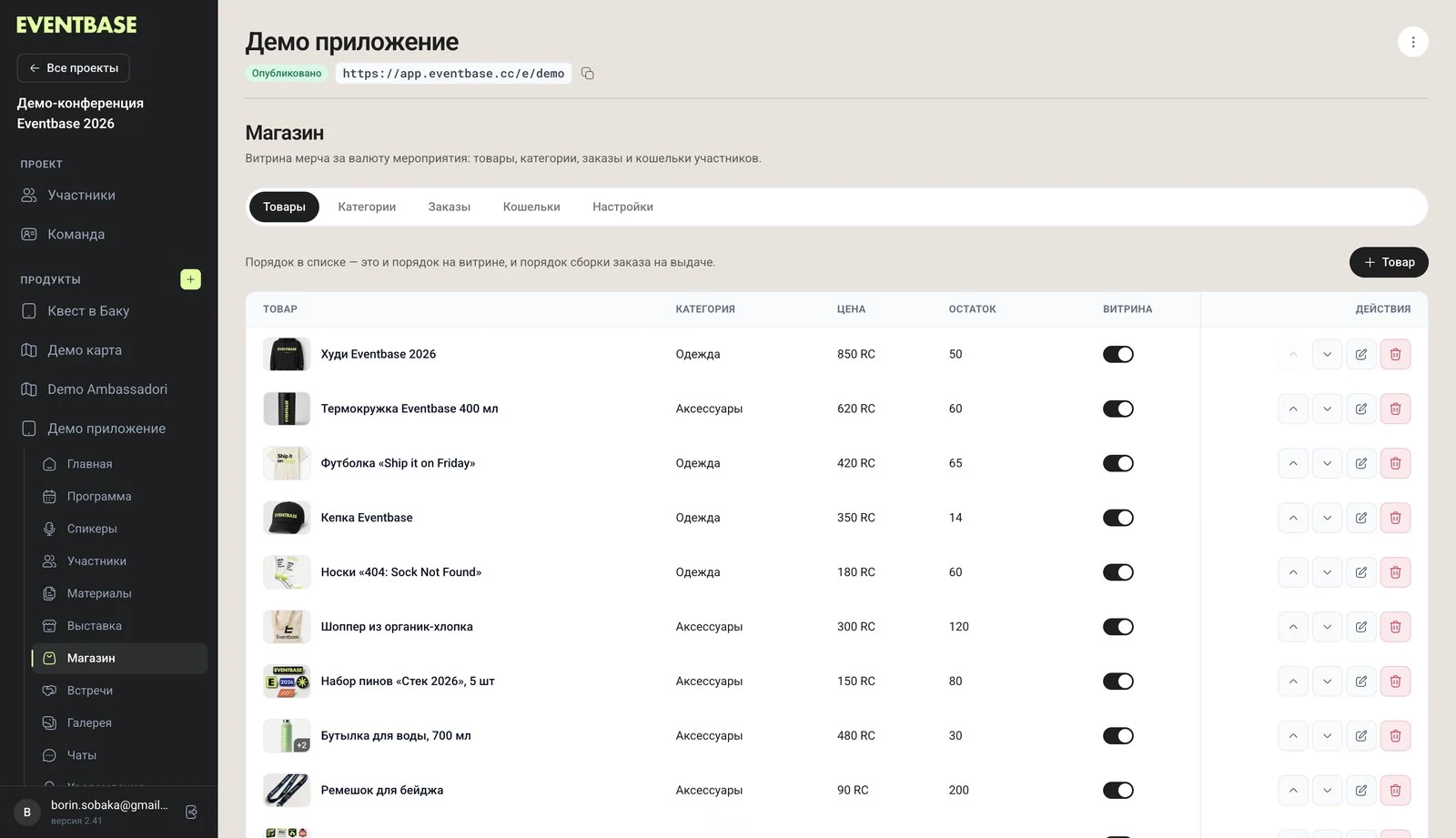
Task: Edit the Шоппер из органик-хлопка product
Action: (1361, 627)
